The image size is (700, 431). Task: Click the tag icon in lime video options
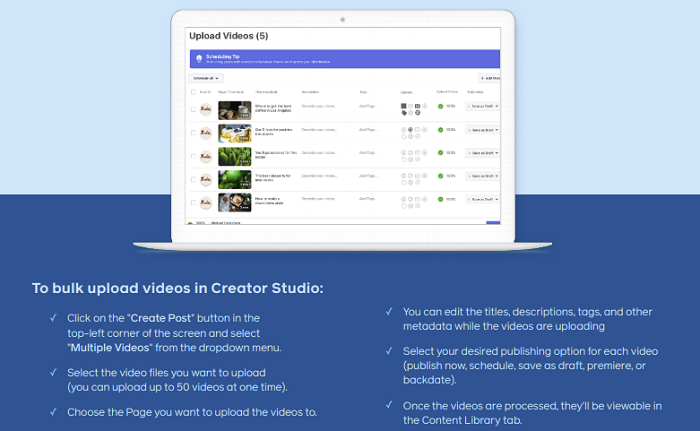(404, 183)
